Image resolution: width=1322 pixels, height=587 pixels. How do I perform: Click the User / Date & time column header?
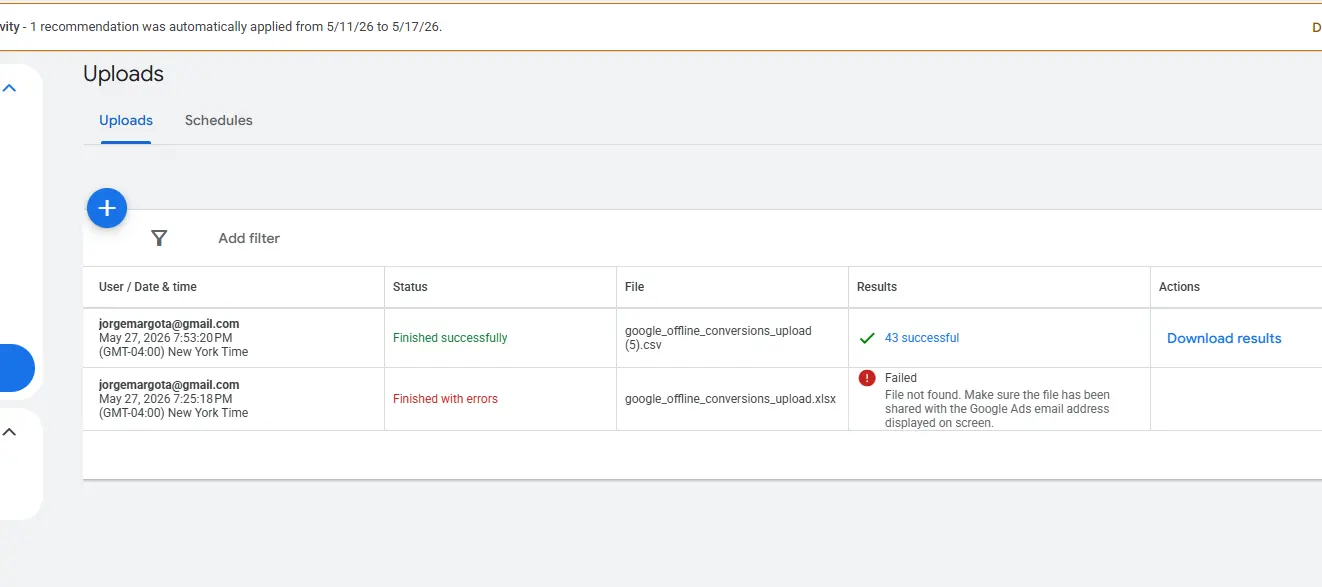(x=148, y=287)
